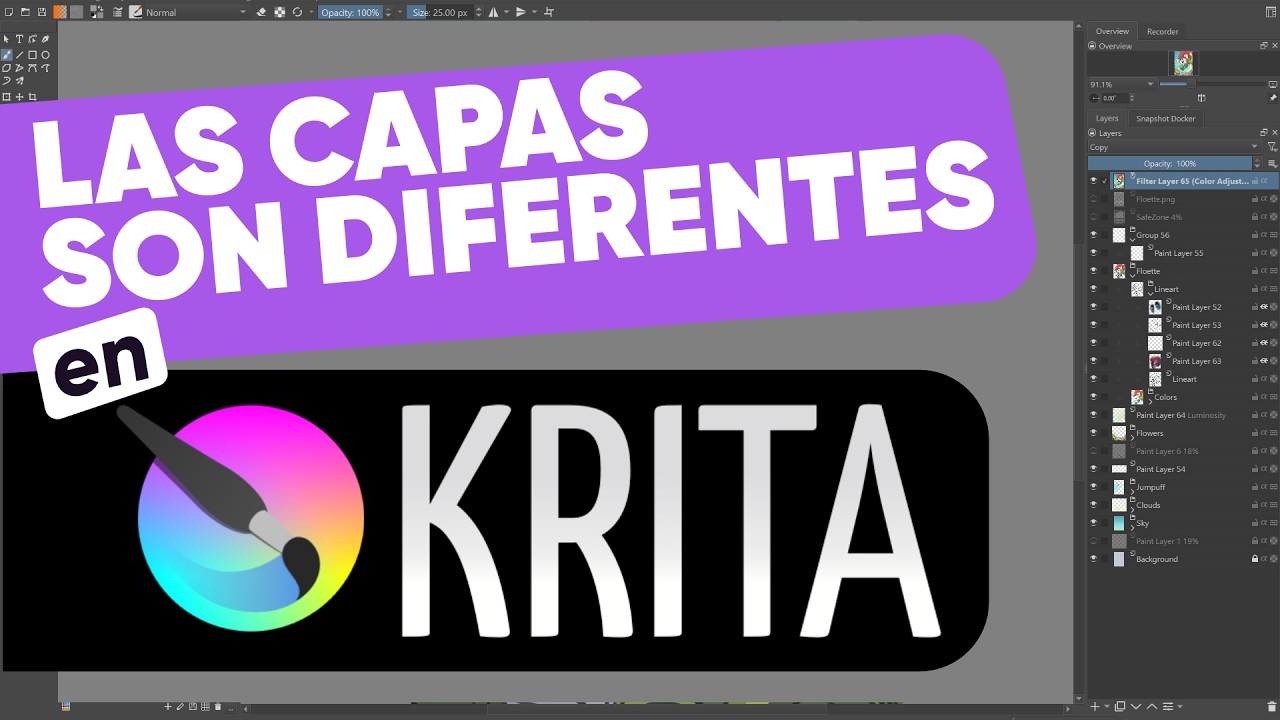The height and width of the screenshot is (720, 1280).
Task: Collapse the Group 56 layer group
Action: pos(1133,240)
